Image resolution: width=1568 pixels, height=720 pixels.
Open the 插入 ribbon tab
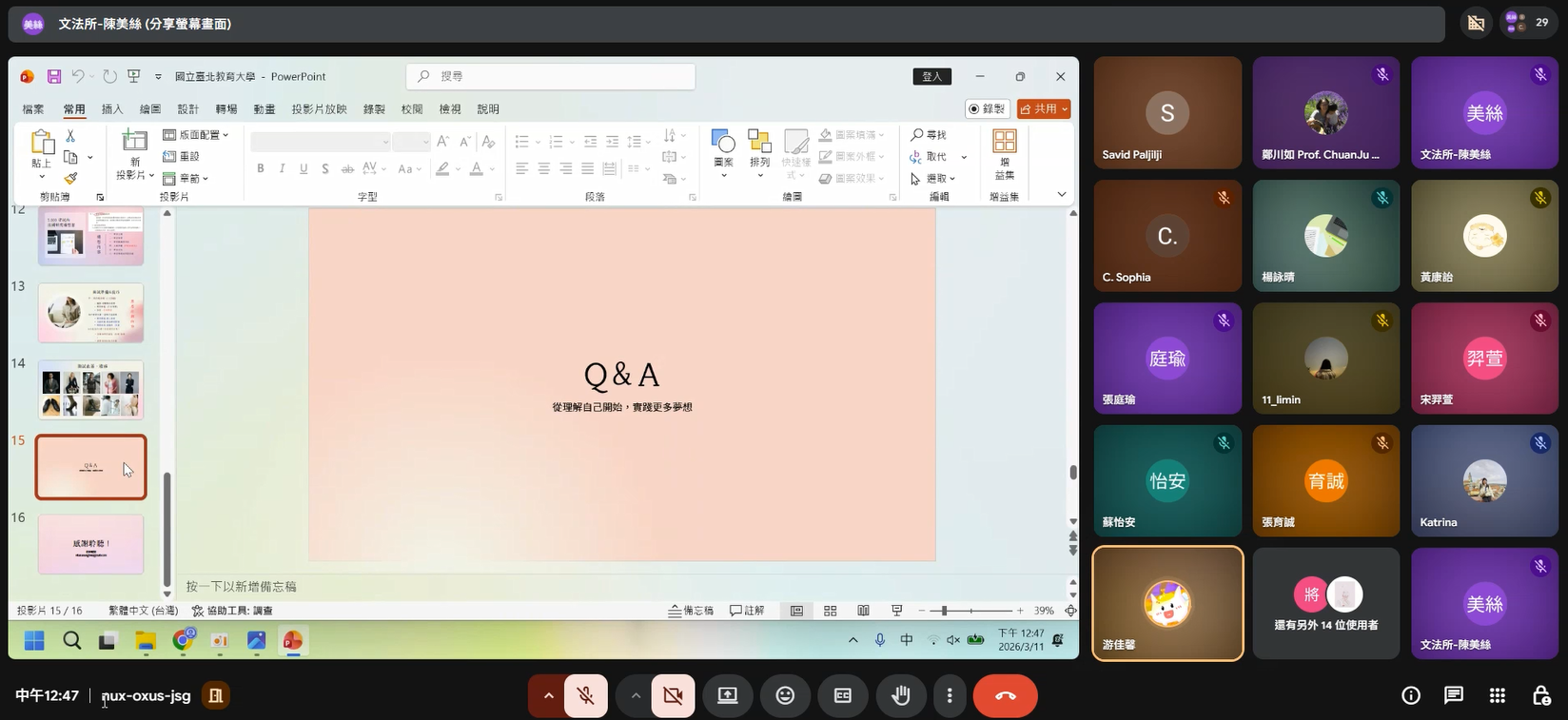pos(112,109)
